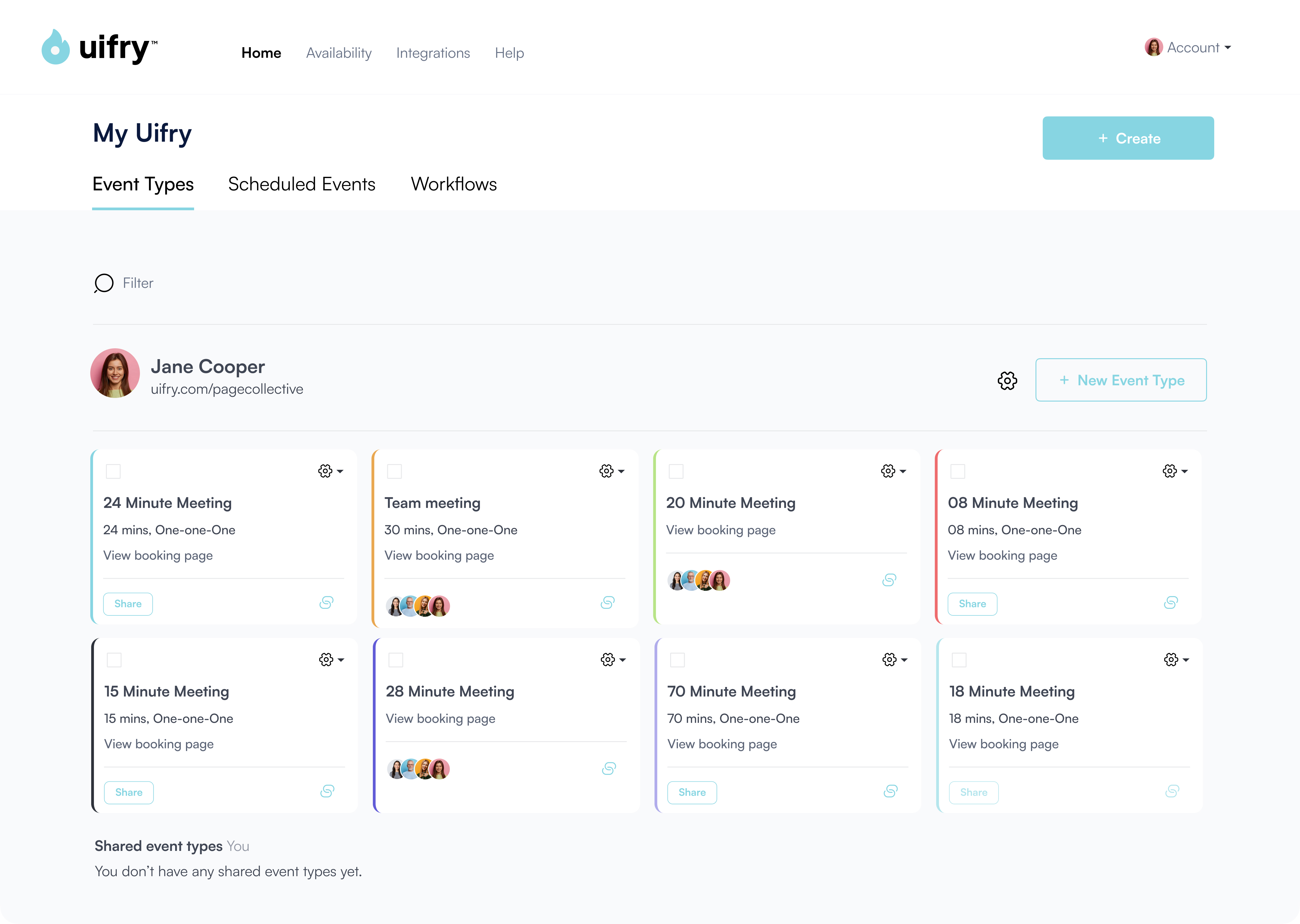Copy link icon on 20 Minute Meeting card
This screenshot has height=924, width=1300.
[889, 580]
